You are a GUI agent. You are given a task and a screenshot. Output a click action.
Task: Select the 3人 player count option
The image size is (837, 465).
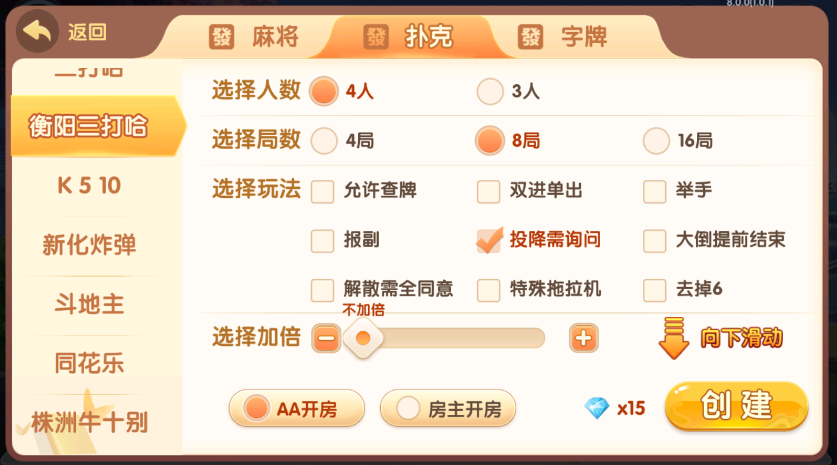[x=490, y=92]
